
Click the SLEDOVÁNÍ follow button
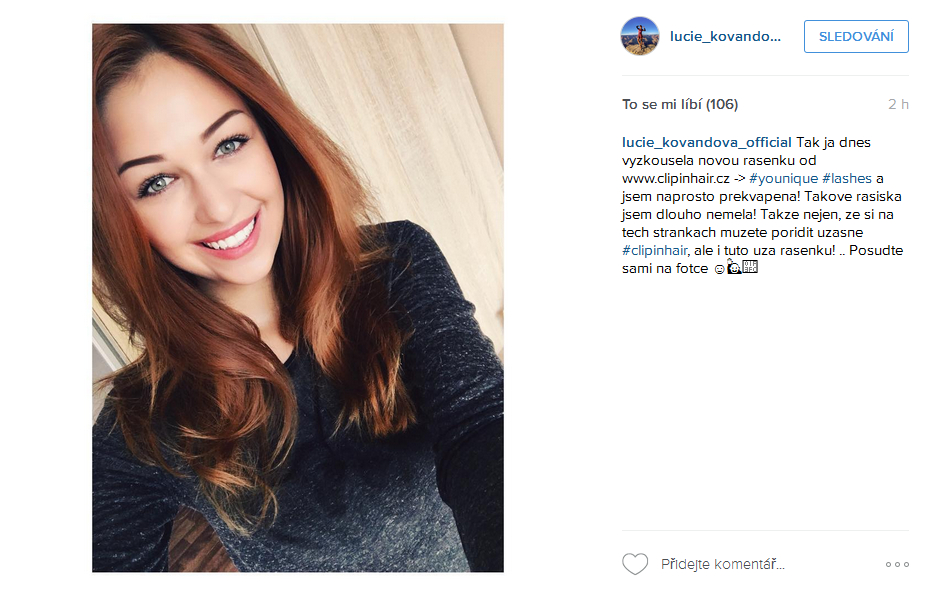[x=856, y=37]
